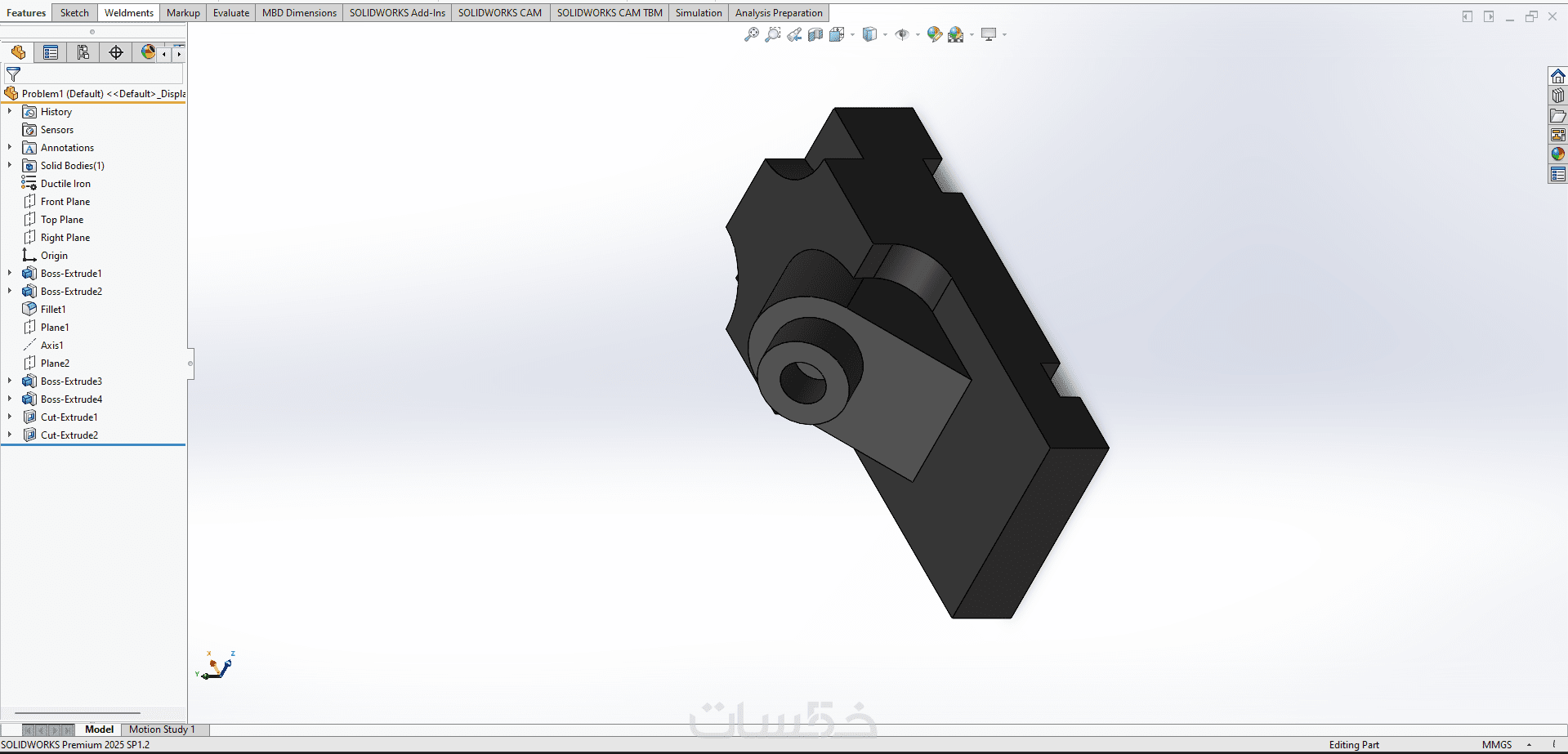Viewport: 1568px width, 754px height.
Task: Expand the Cut-Extrude1 feature
Action: [x=10, y=417]
